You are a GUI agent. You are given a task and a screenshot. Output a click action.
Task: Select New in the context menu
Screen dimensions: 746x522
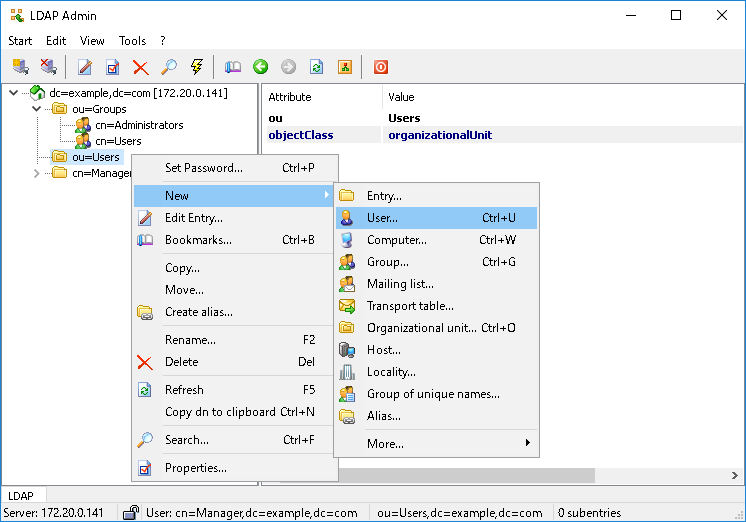(x=233, y=196)
